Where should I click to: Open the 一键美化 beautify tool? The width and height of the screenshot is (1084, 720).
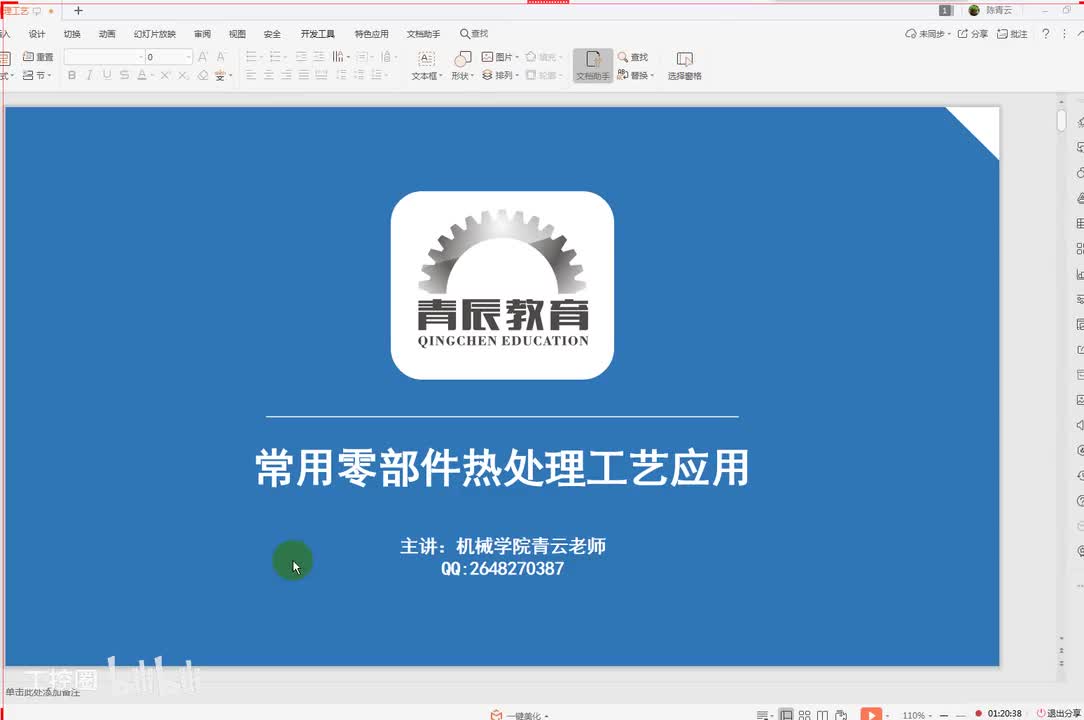[x=519, y=714]
